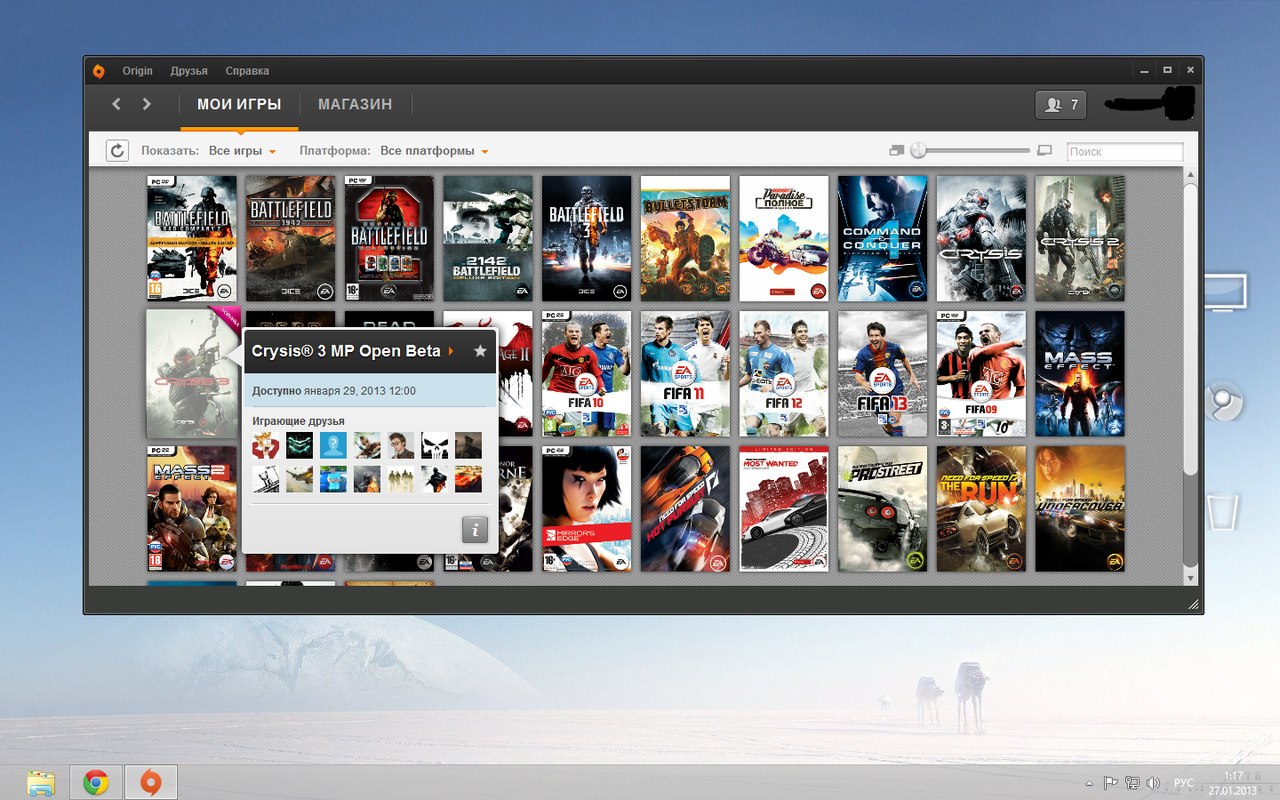1280x800 pixels.
Task: Refresh the game library
Action: tap(117, 151)
